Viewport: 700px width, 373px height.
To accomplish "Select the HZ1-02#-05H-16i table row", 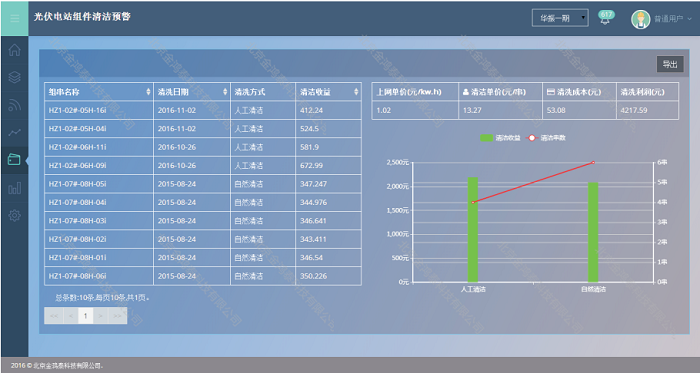I will coord(203,110).
